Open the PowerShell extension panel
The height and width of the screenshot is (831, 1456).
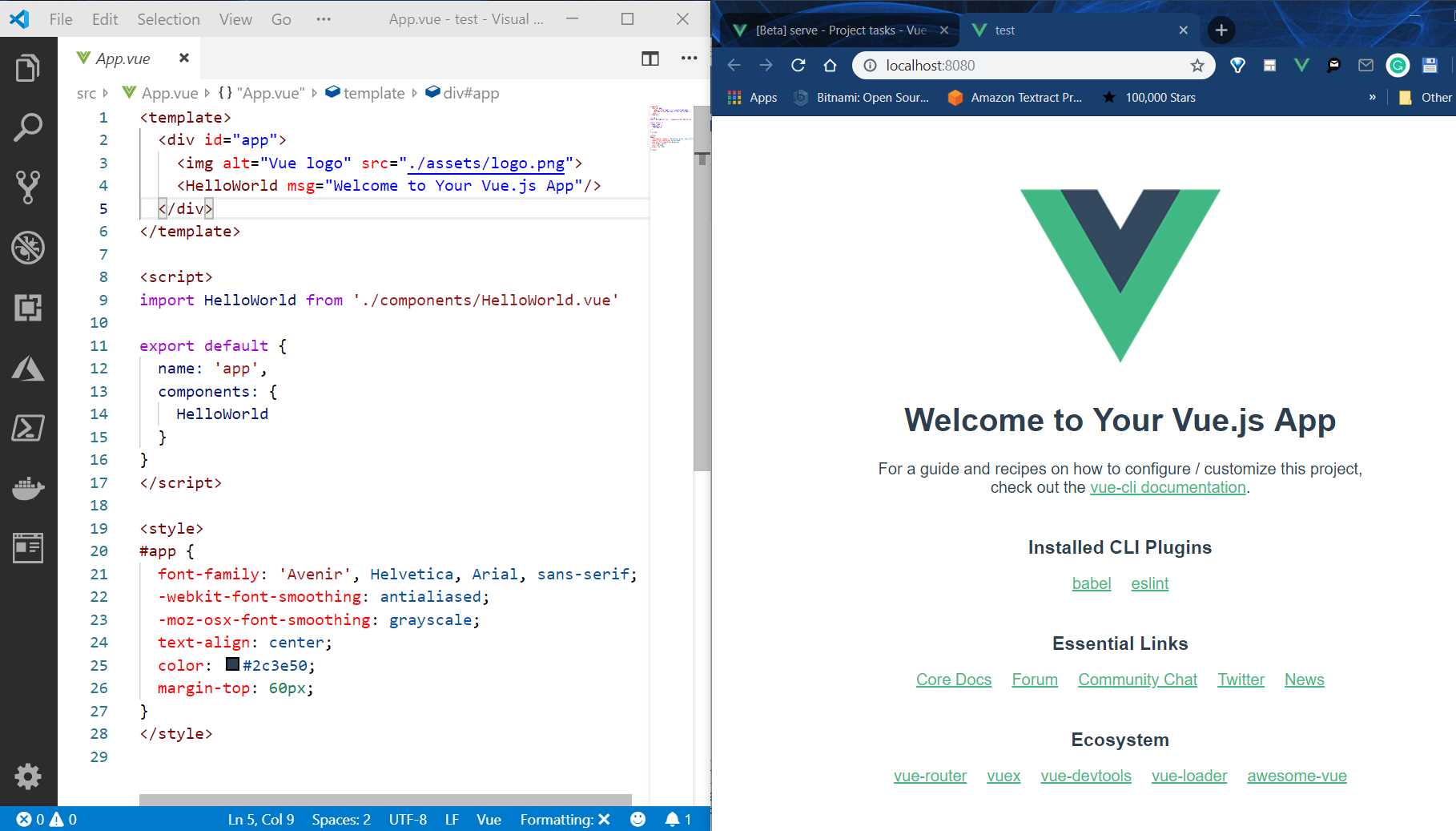(x=28, y=429)
